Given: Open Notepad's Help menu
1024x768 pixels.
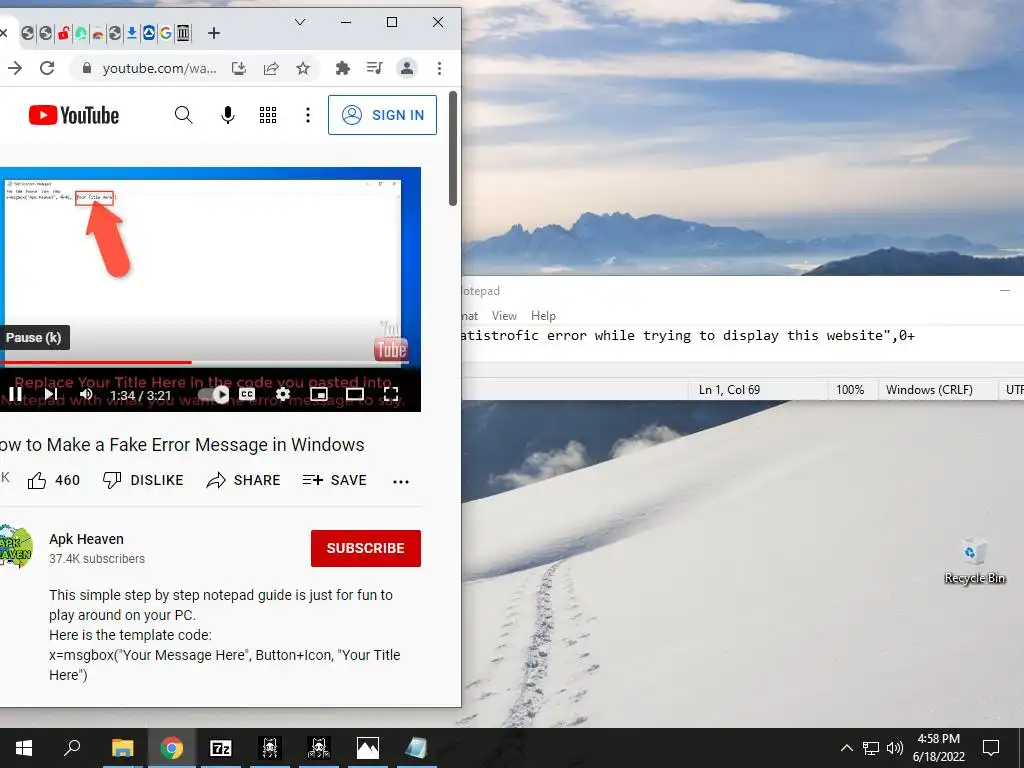Looking at the screenshot, I should pos(543,316).
